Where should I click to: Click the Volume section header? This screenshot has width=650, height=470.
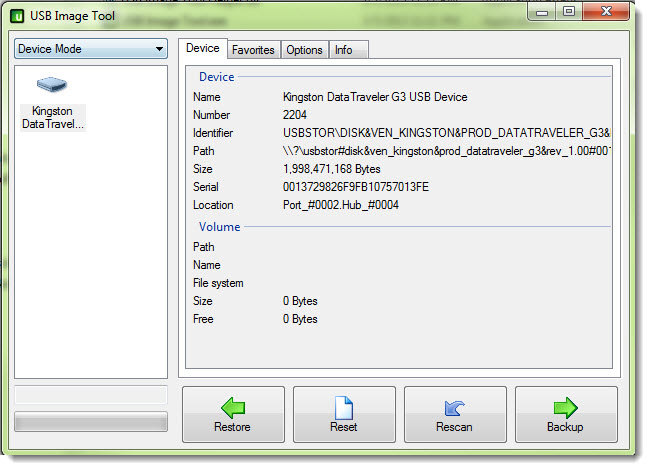click(220, 227)
